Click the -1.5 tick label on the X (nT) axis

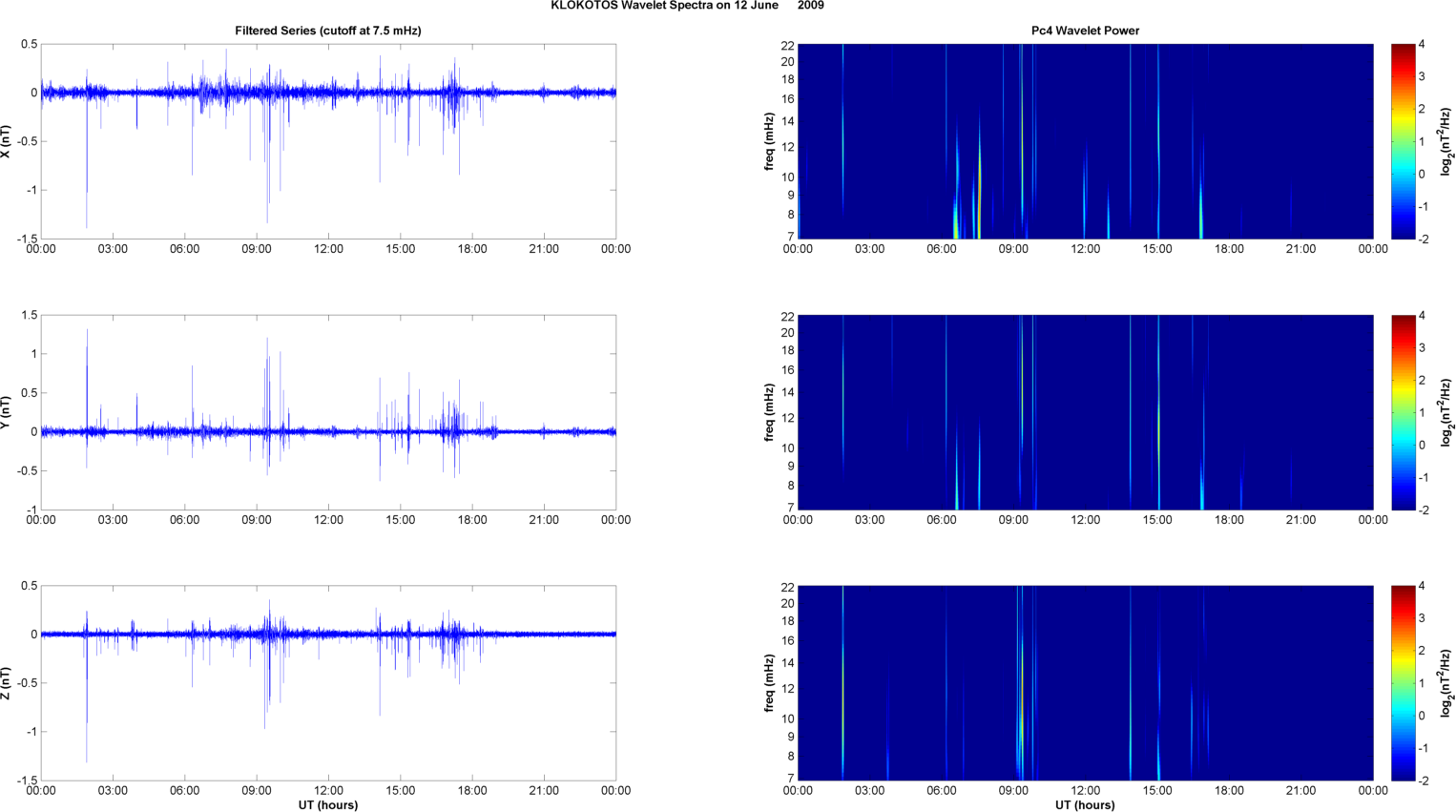click(x=26, y=239)
